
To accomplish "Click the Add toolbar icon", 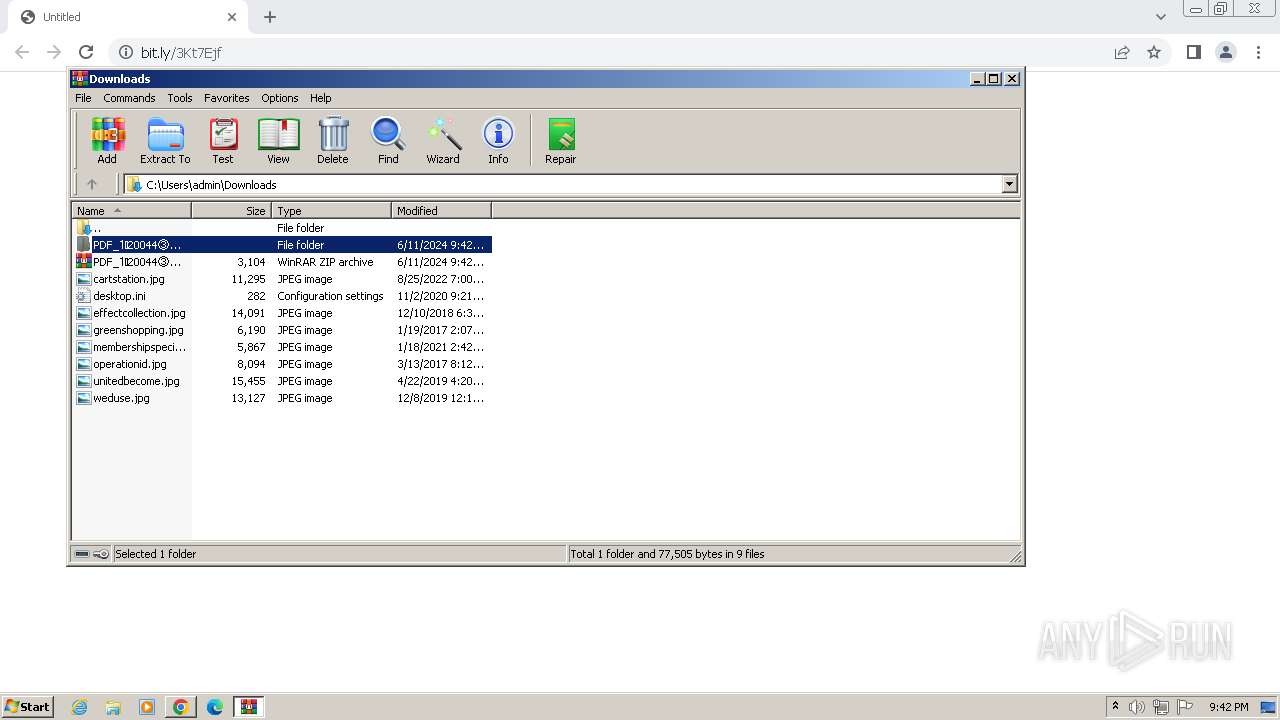I will tap(107, 140).
